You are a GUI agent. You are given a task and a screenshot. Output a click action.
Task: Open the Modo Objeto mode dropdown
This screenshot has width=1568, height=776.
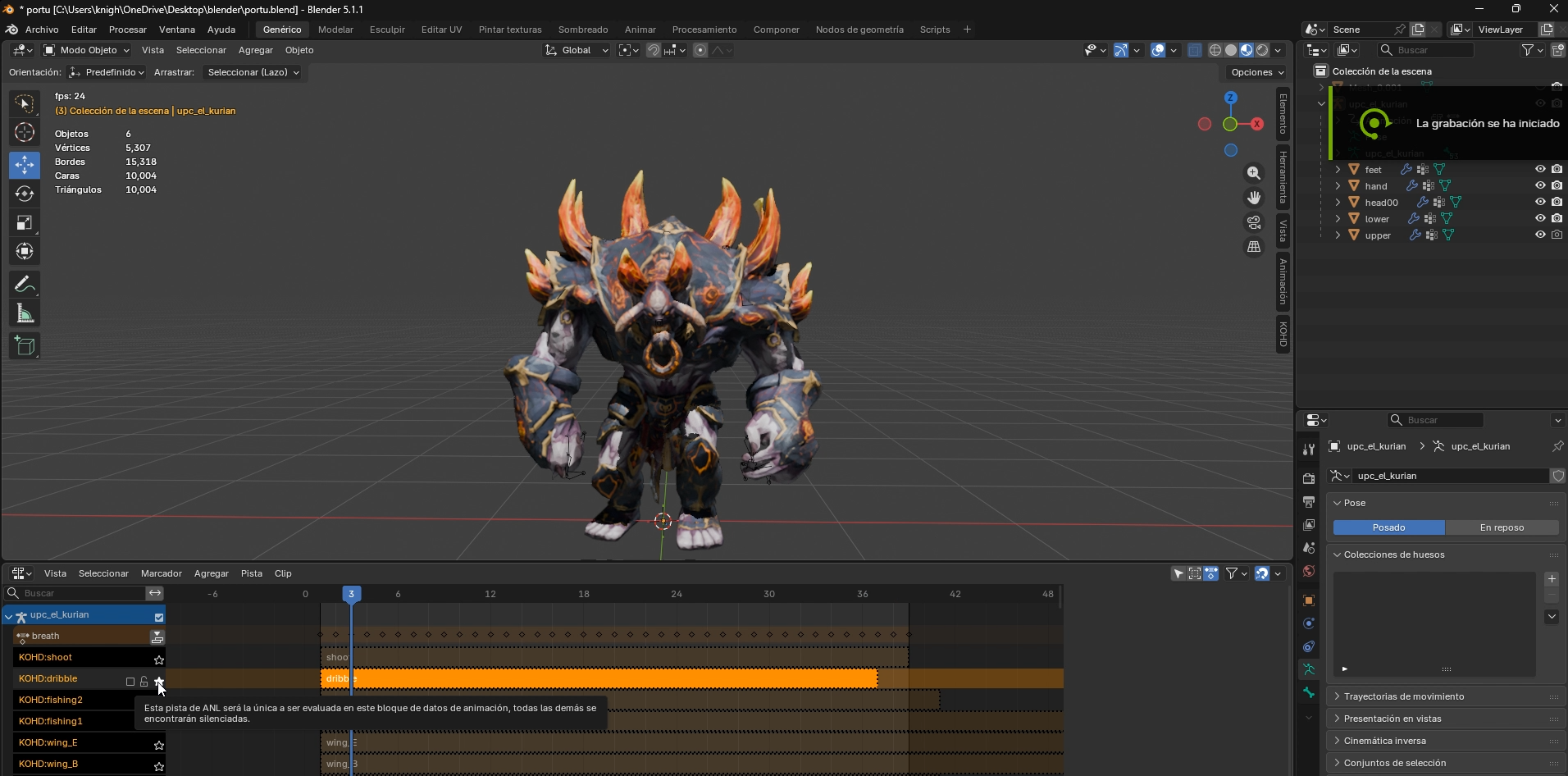(x=87, y=50)
